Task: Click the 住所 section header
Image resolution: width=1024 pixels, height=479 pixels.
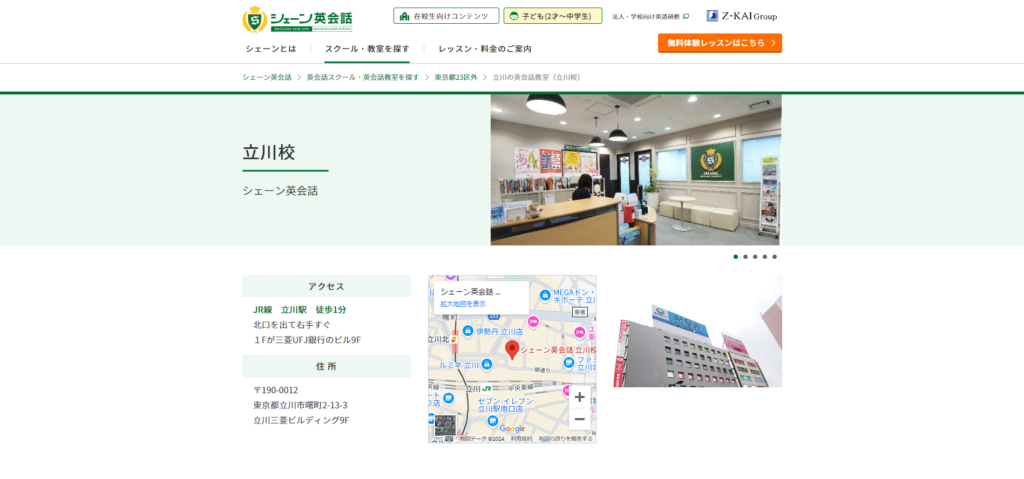Action: 327,367
